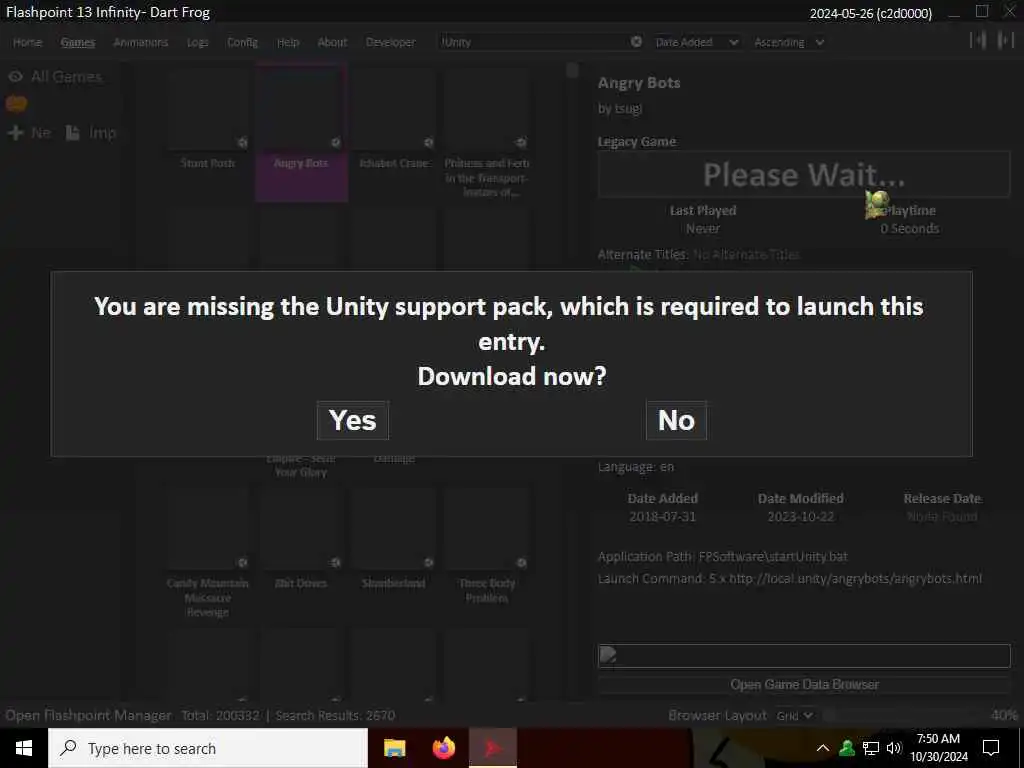Click the eye icon beside All Games
The image size is (1024, 768).
click(16, 77)
